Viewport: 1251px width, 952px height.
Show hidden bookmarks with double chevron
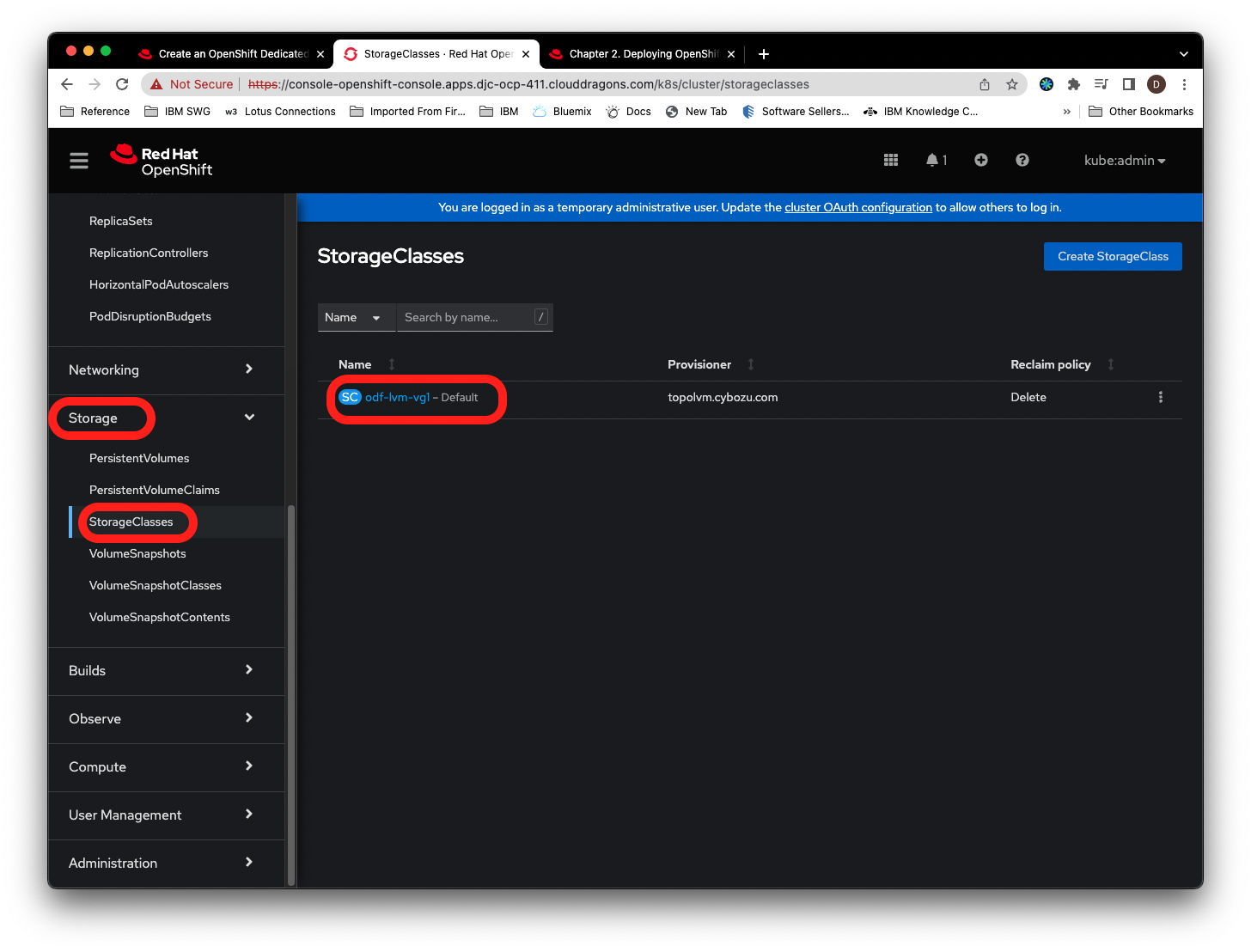(x=1067, y=112)
